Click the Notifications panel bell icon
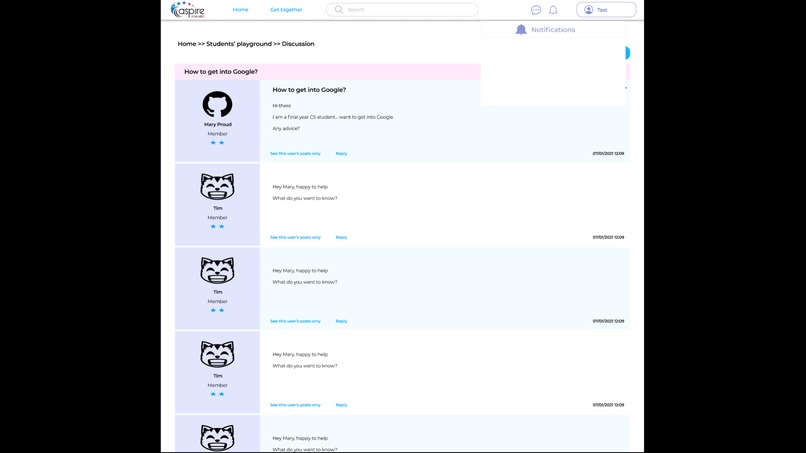 [x=521, y=30]
